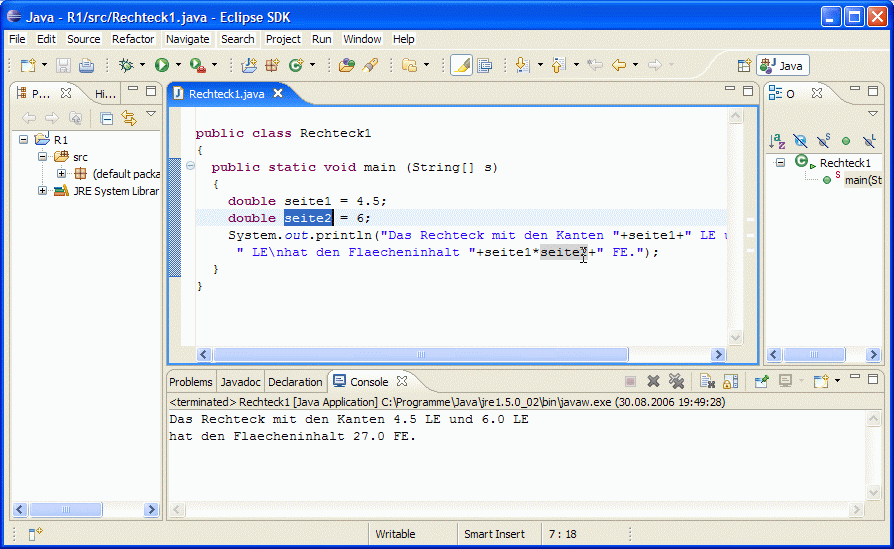Open the Run button dropdown arrow
Viewport: 894px width, 549px height.
pos(178,65)
